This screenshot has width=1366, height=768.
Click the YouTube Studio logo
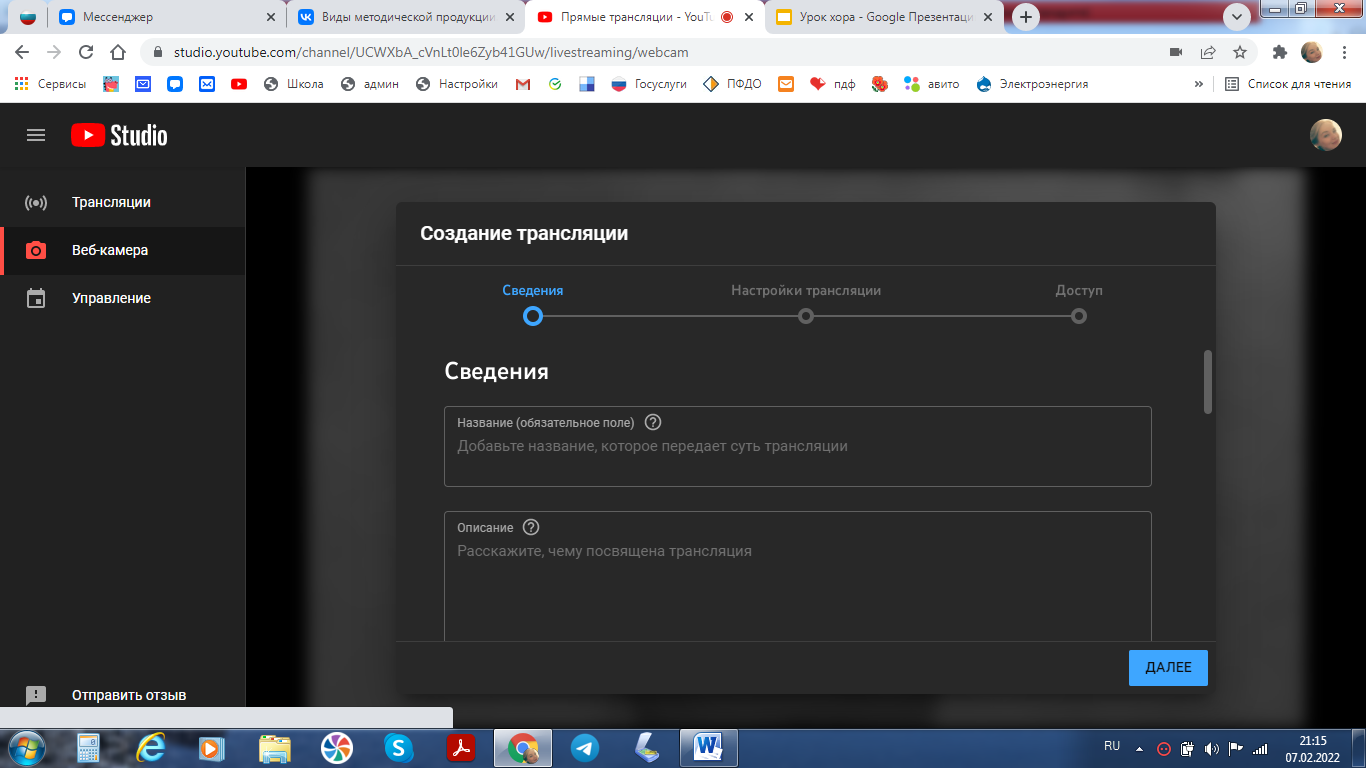(x=119, y=135)
